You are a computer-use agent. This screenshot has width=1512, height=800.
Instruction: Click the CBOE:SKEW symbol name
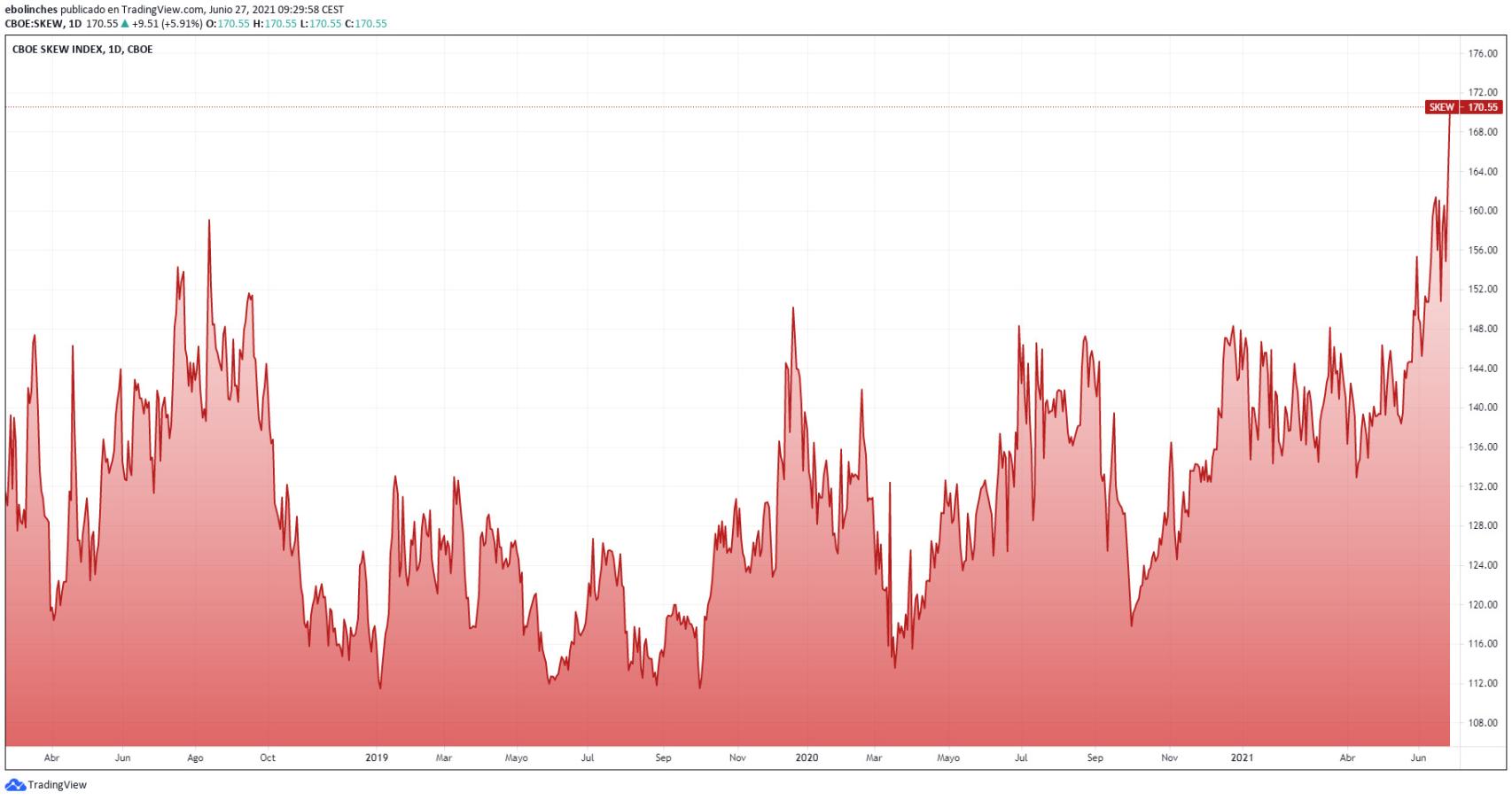click(x=34, y=26)
